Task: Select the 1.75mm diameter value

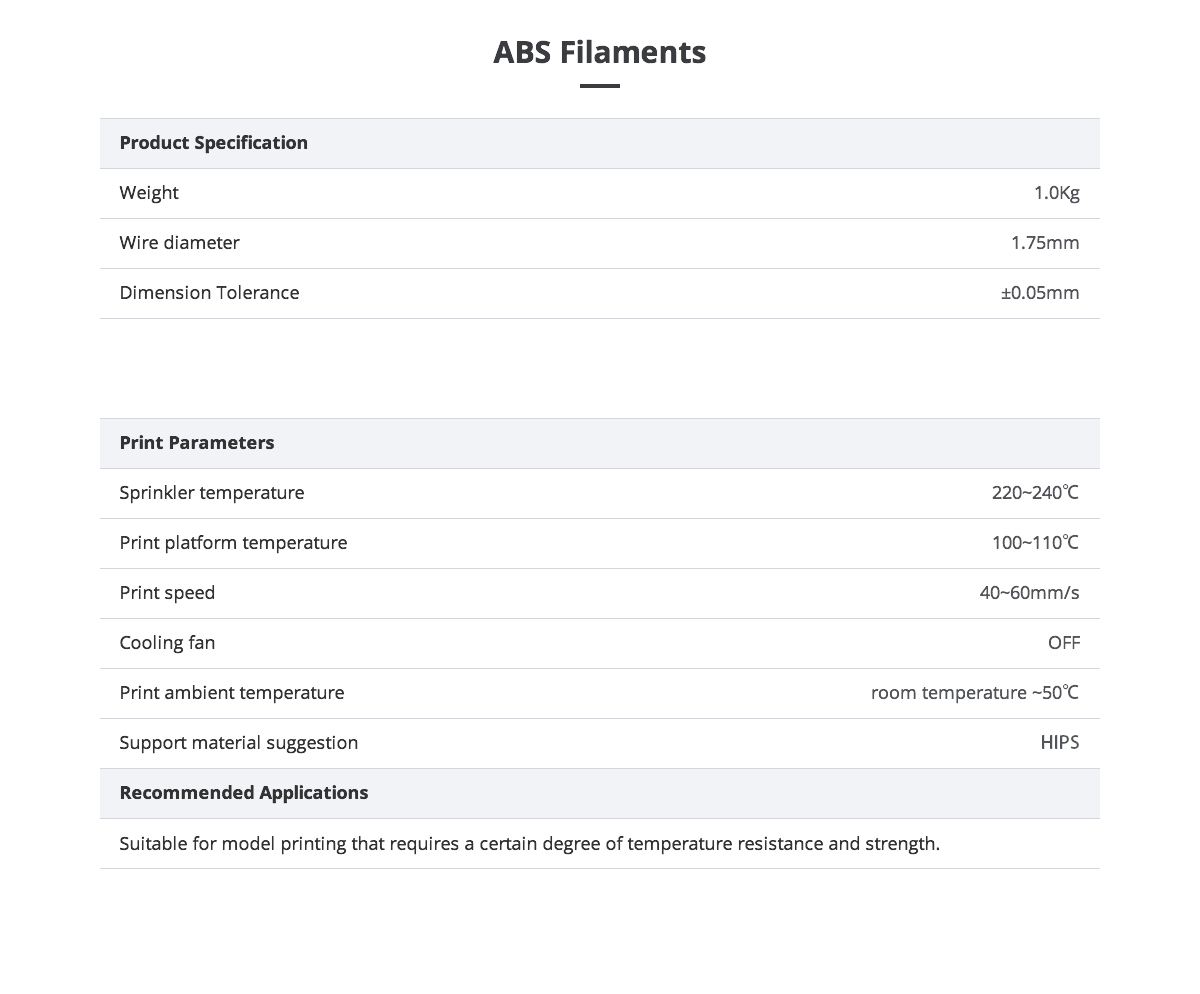Action: click(1045, 243)
